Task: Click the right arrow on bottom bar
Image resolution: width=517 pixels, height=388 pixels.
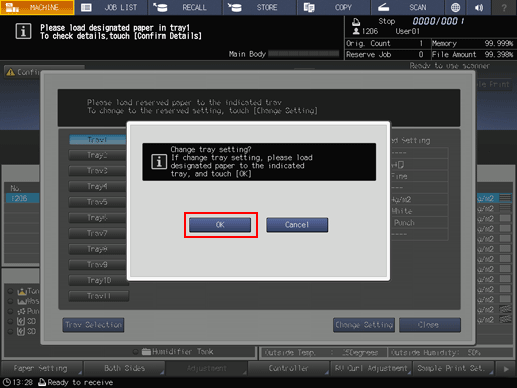Action: [x=506, y=369]
